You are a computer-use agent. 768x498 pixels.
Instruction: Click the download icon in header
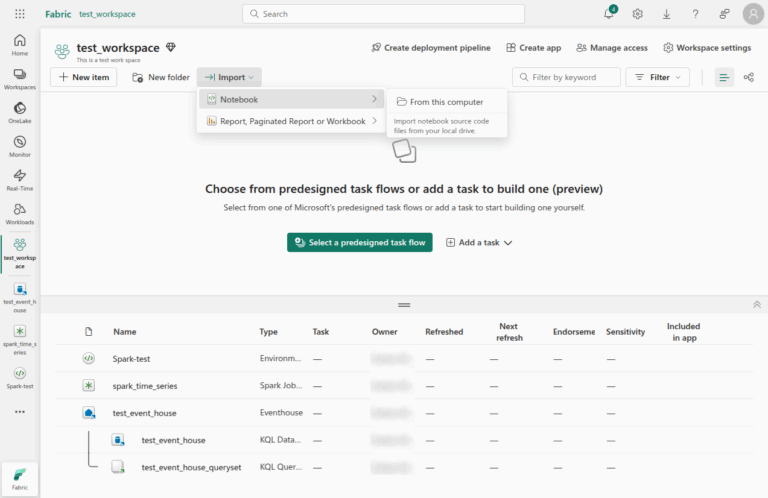pos(666,14)
